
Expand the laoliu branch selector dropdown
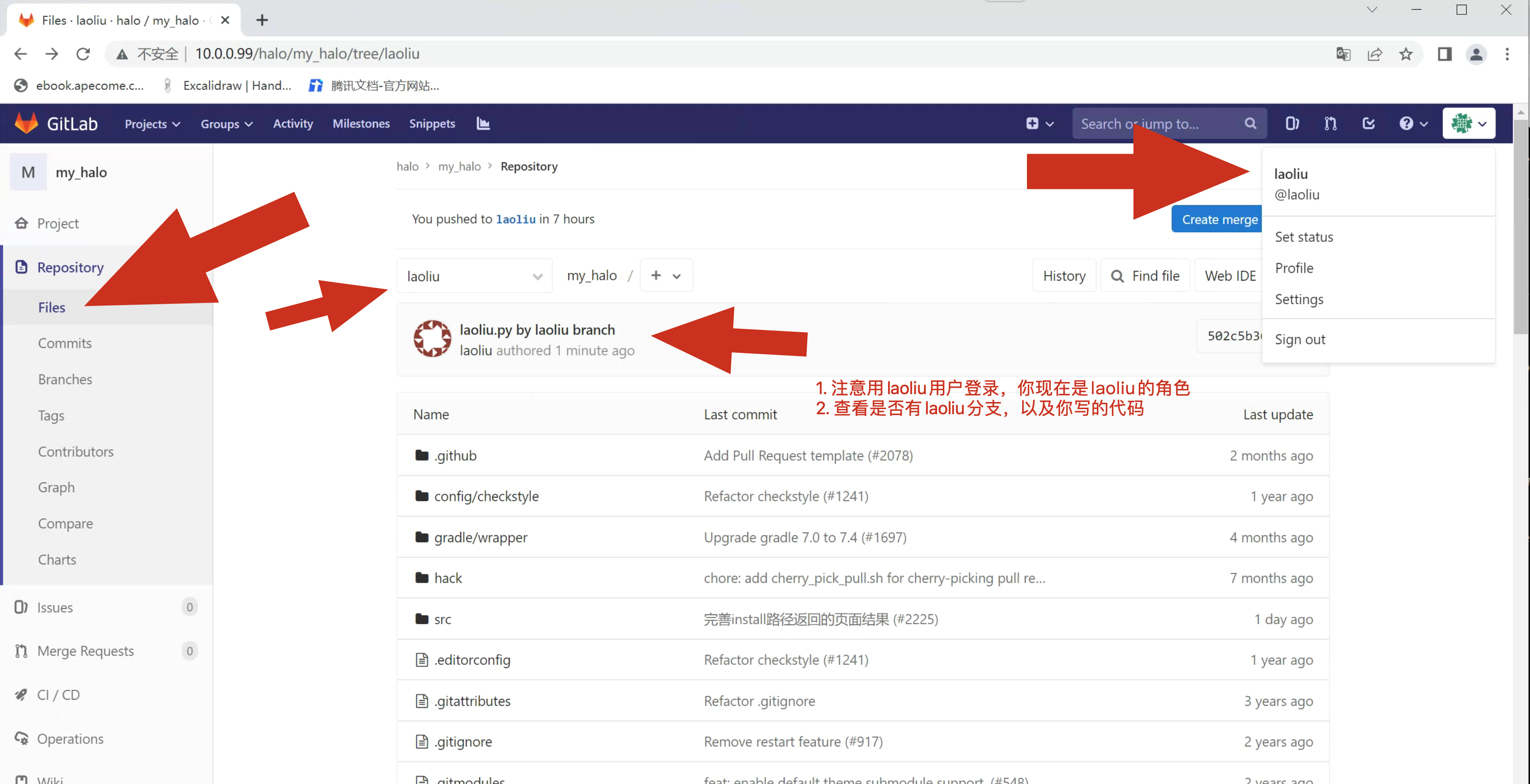click(474, 276)
